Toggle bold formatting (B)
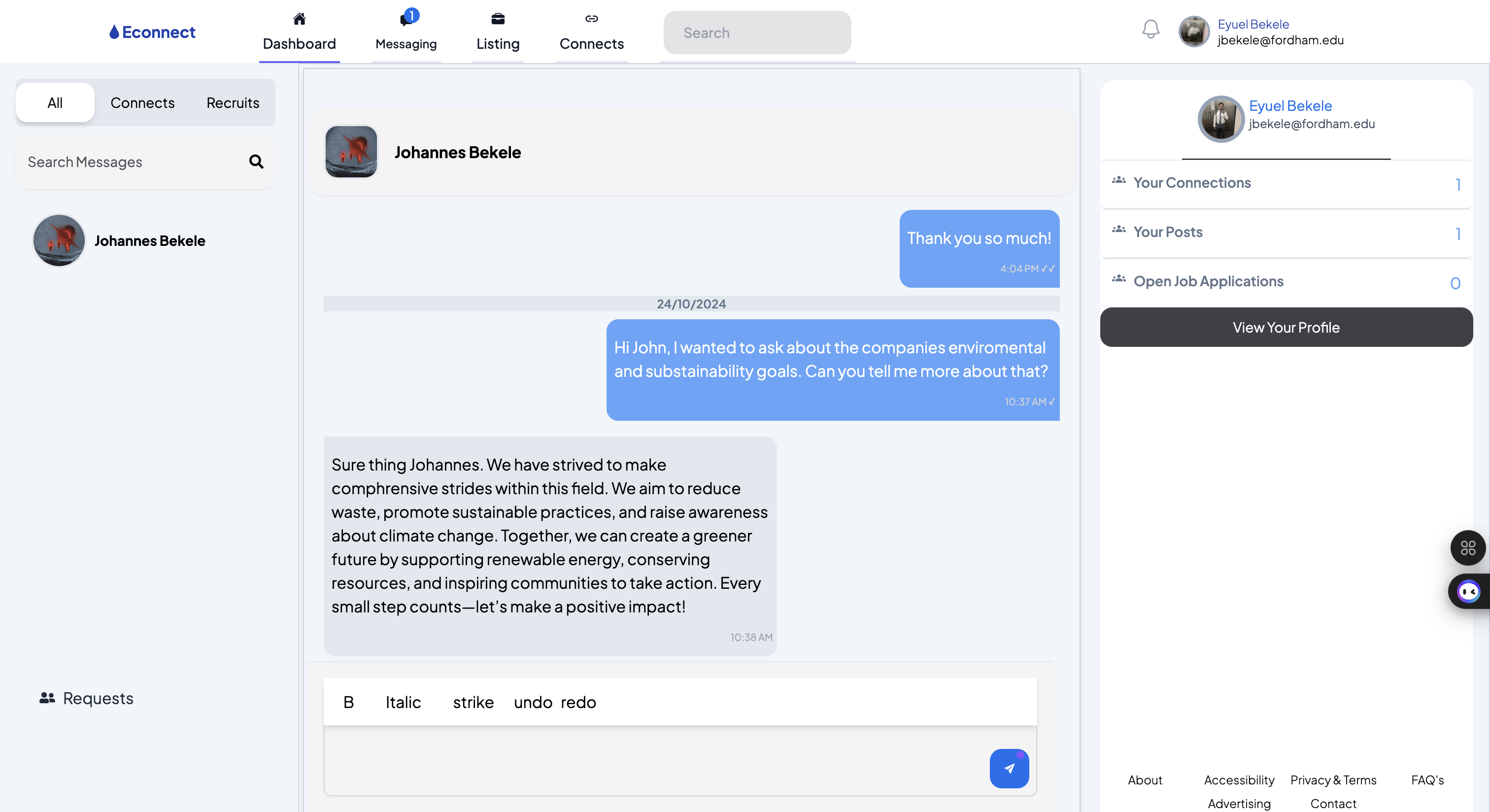1490x812 pixels. pyautogui.click(x=348, y=702)
